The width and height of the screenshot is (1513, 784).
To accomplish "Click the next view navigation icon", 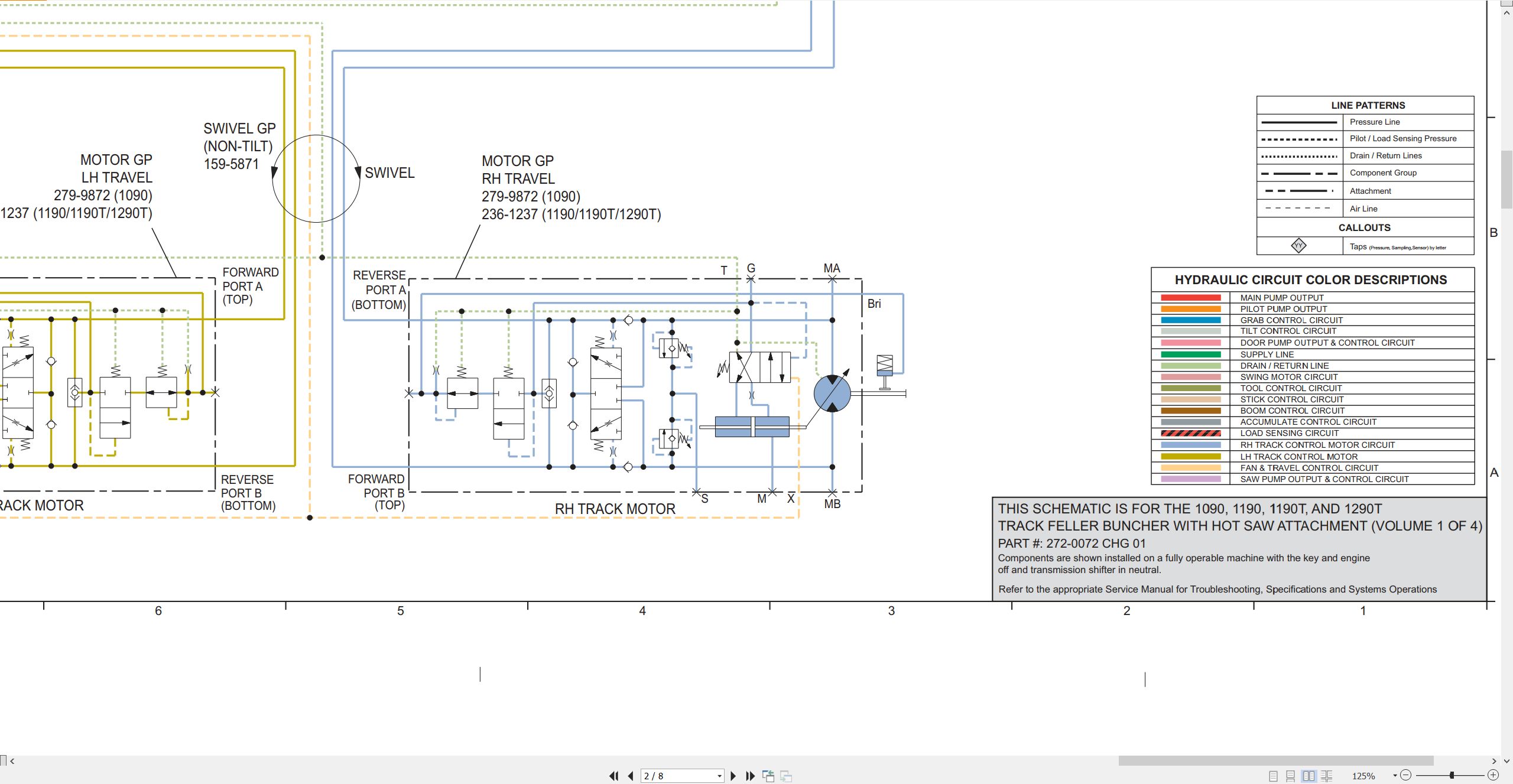I will [x=786, y=776].
